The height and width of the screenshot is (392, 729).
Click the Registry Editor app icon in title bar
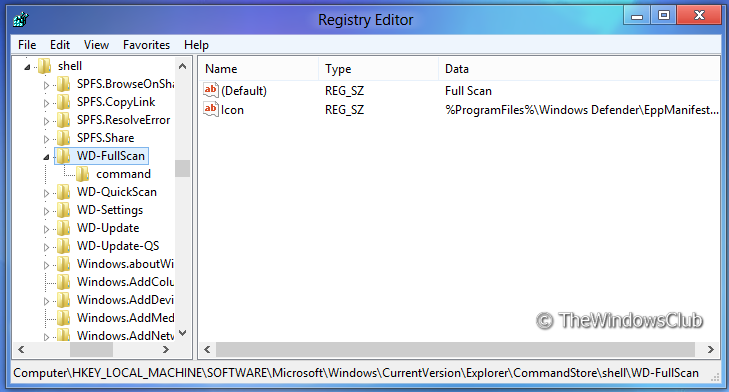coord(20,20)
